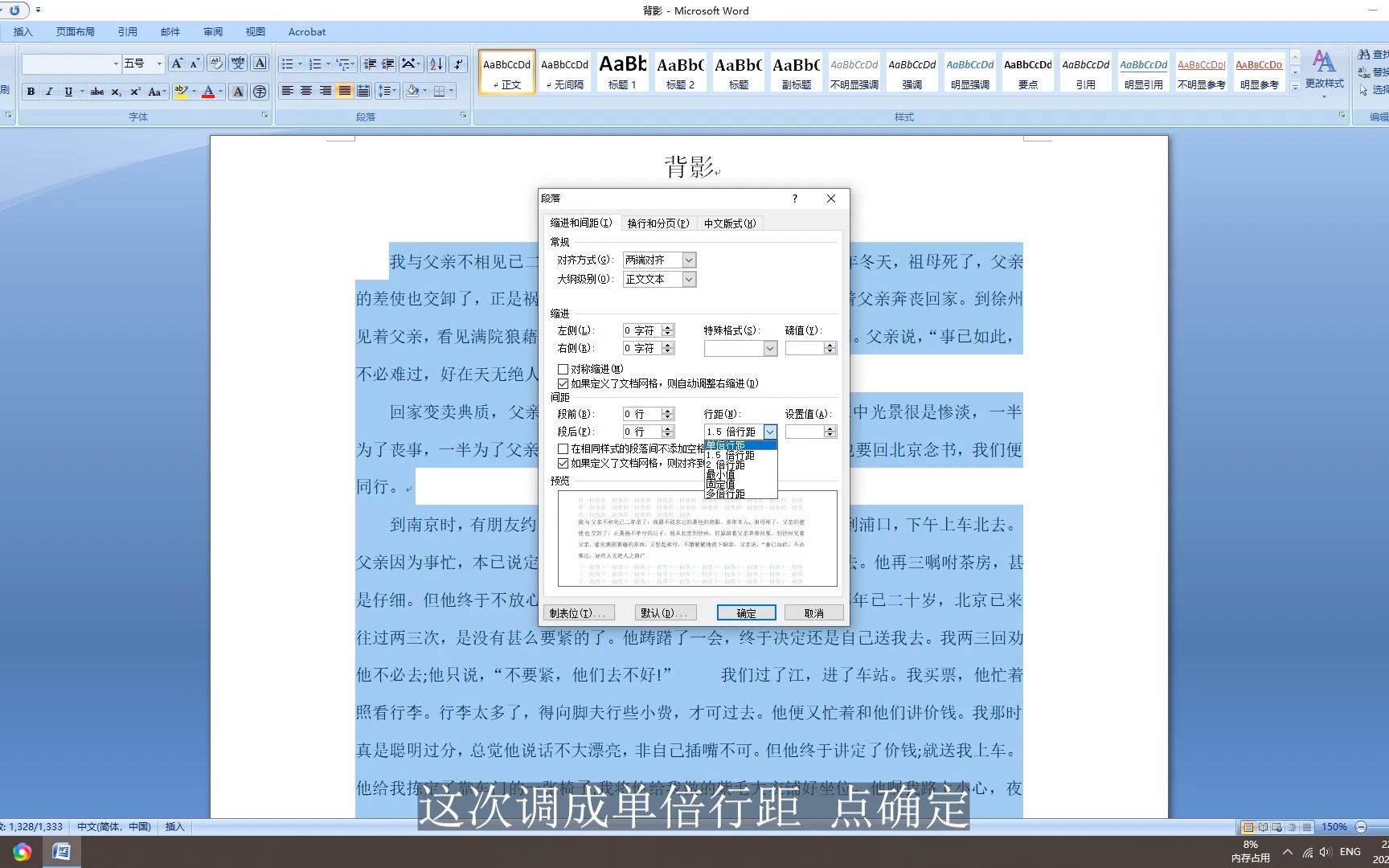Click the Shrink Font icon
Screen dimensions: 1389x868
(195, 63)
